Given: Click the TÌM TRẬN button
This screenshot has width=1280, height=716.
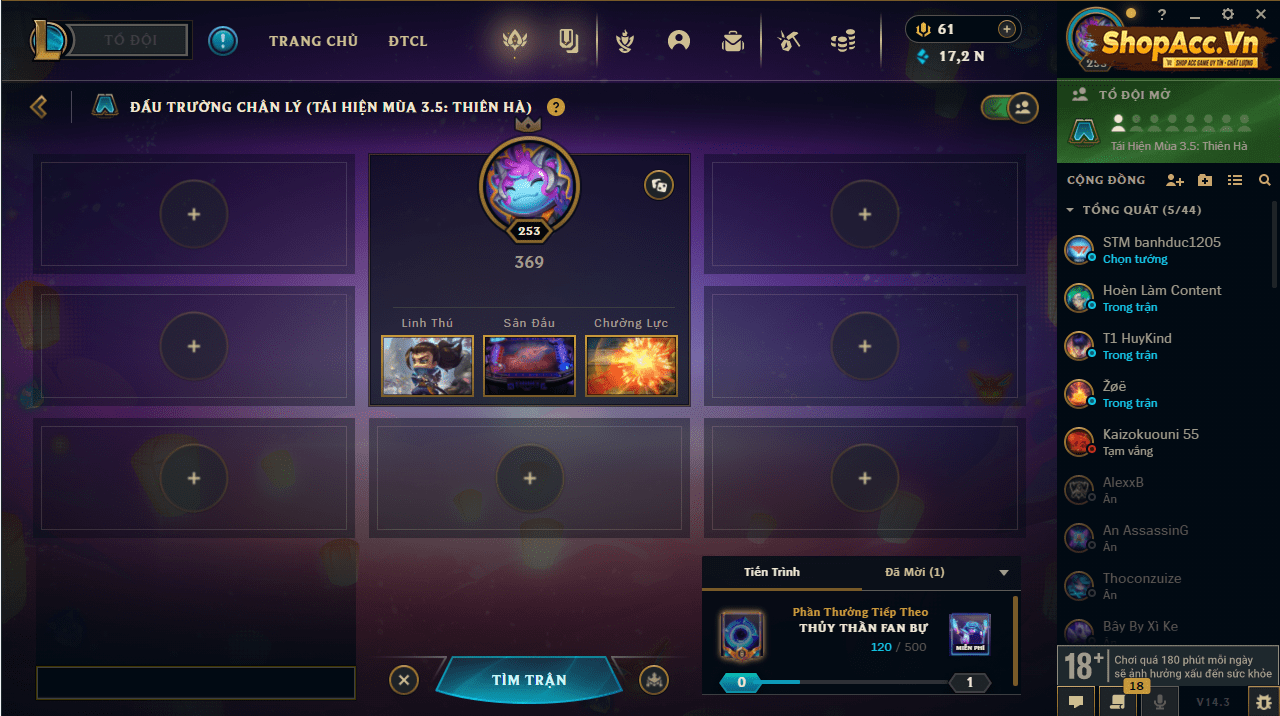Looking at the screenshot, I should [529, 680].
